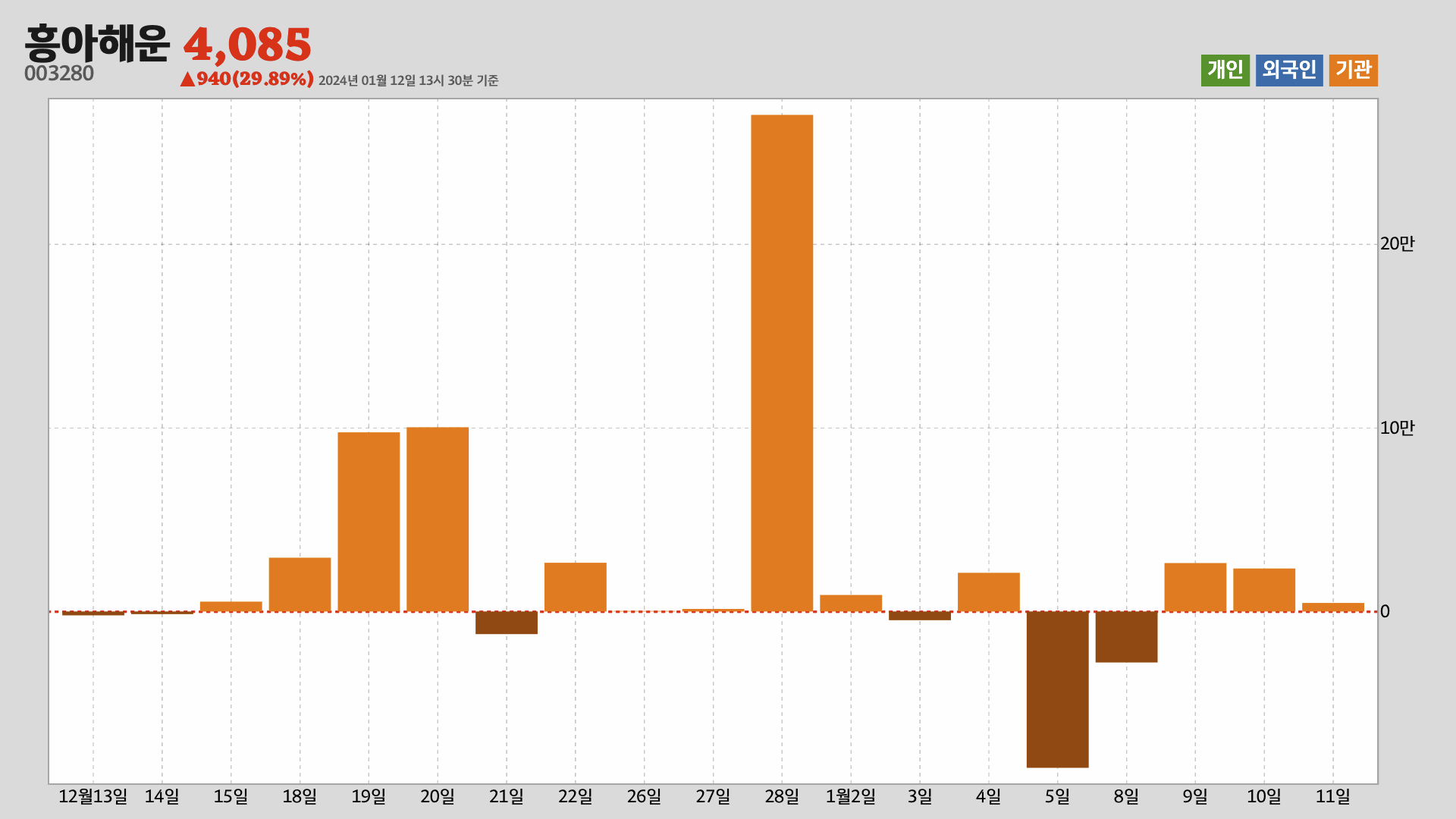
Task: Click the orange bar for 10일
Action: point(1264,590)
